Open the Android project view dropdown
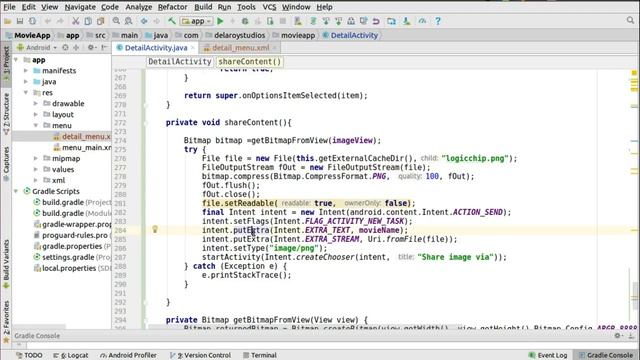This screenshot has width=640, height=360. point(37,48)
